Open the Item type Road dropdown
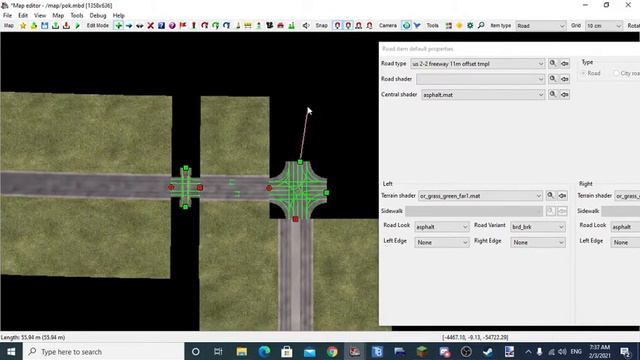Viewport: 640px width, 360px height. click(541, 26)
